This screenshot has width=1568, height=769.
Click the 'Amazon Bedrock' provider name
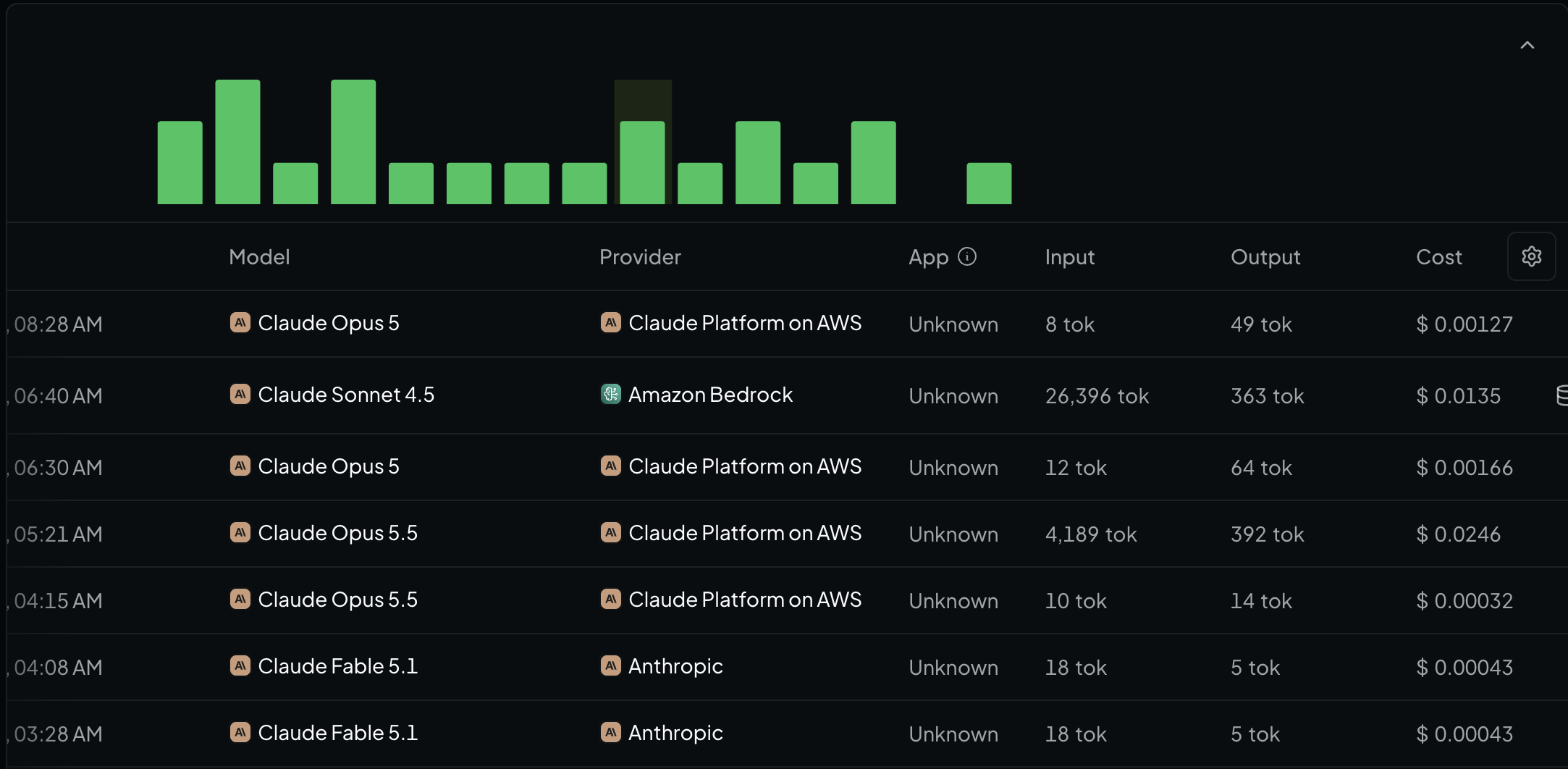point(710,394)
